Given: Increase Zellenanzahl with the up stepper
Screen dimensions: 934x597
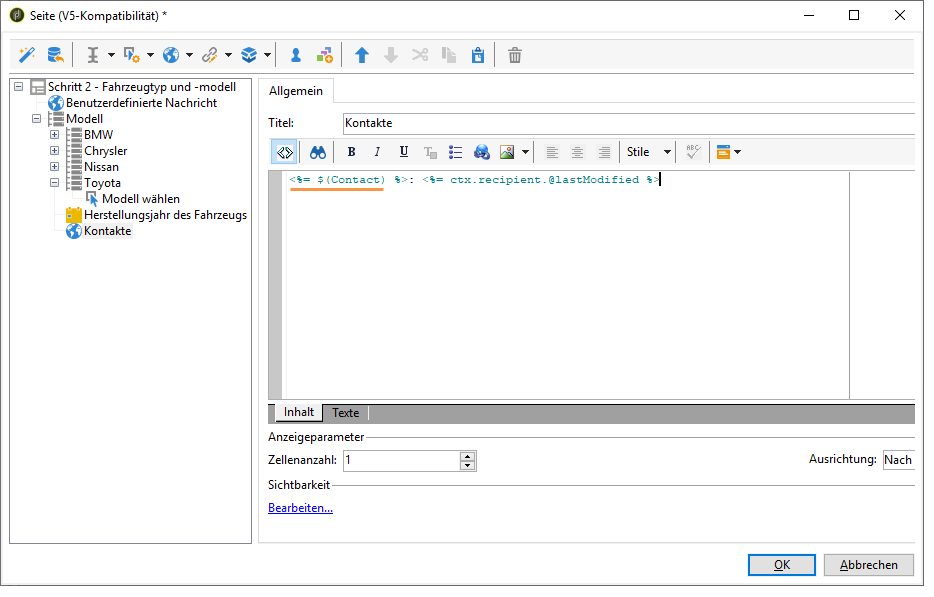Looking at the screenshot, I should tap(467, 456).
